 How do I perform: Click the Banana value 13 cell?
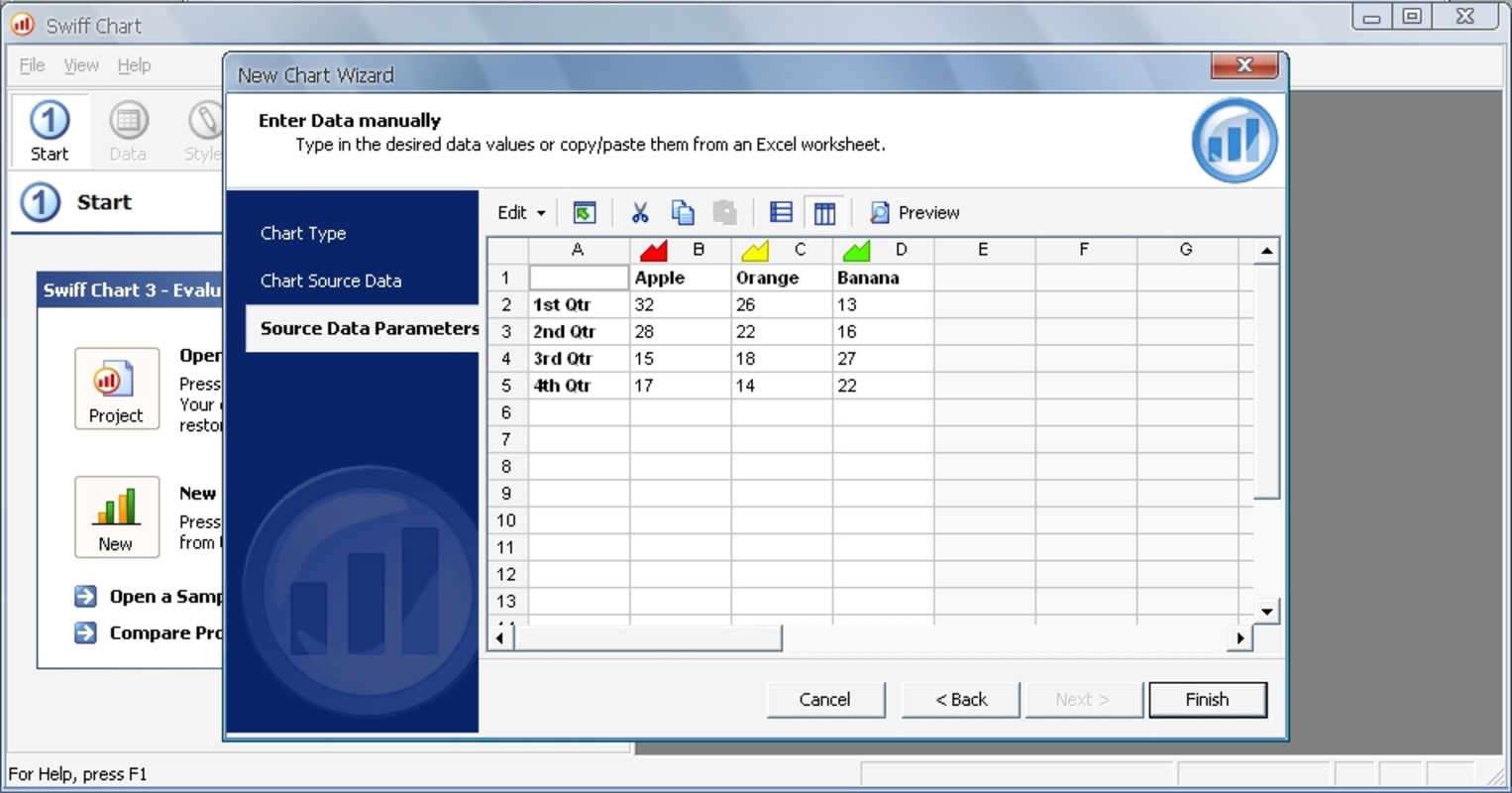point(883,304)
